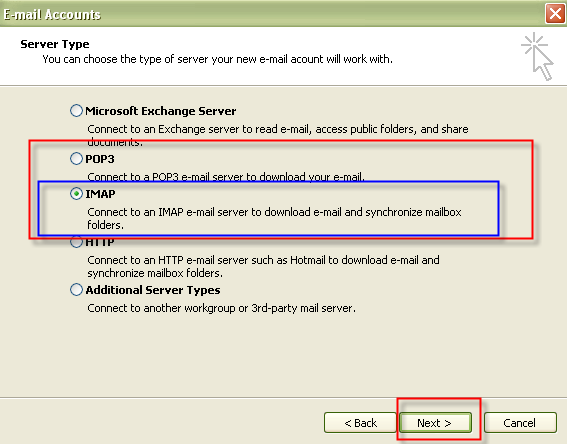Click the IMAP synchronize mailbox folders description
The width and height of the screenshot is (567, 444).
[274, 218]
